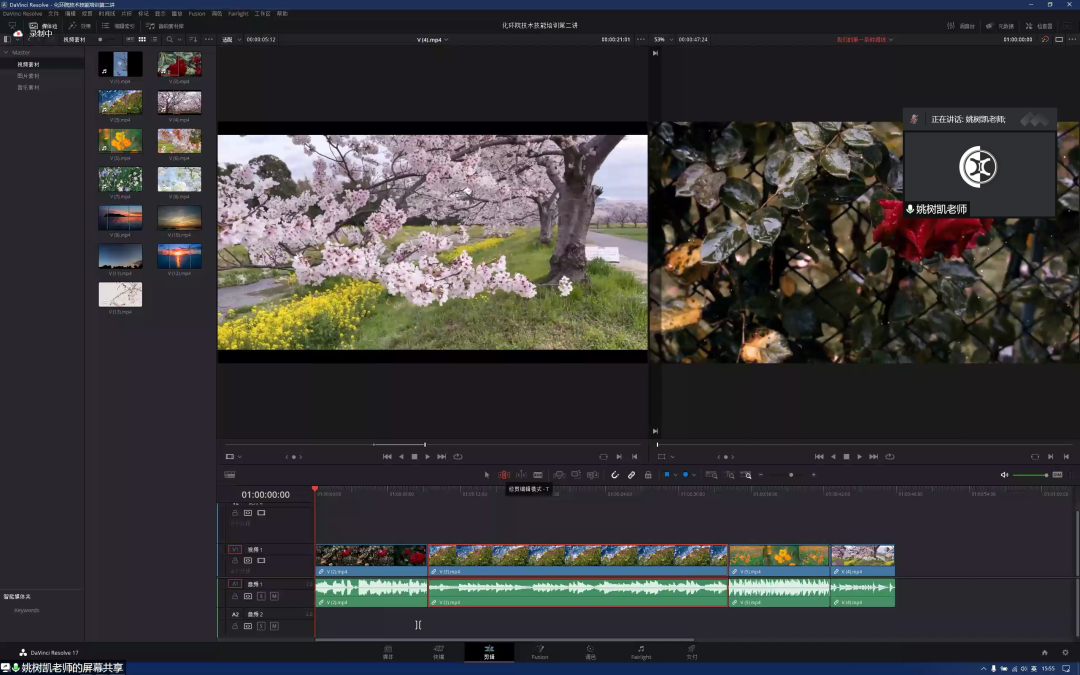Switch media pool to thumbnail view
Image resolution: width=1080 pixels, height=675 pixels.
click(142, 39)
